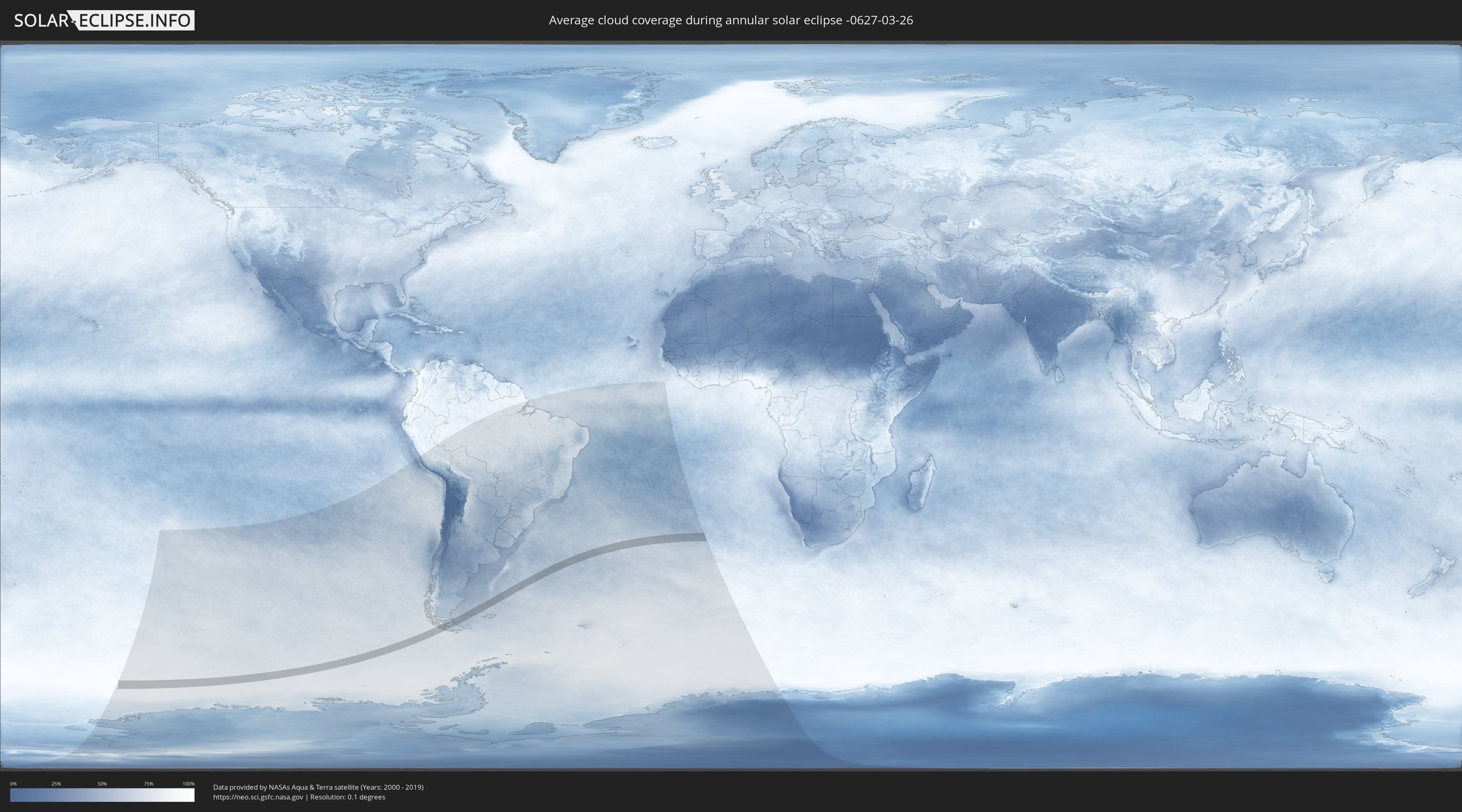1462x812 pixels.
Task: Click the NASA Aqua & Terra data credit
Action: [x=318, y=787]
